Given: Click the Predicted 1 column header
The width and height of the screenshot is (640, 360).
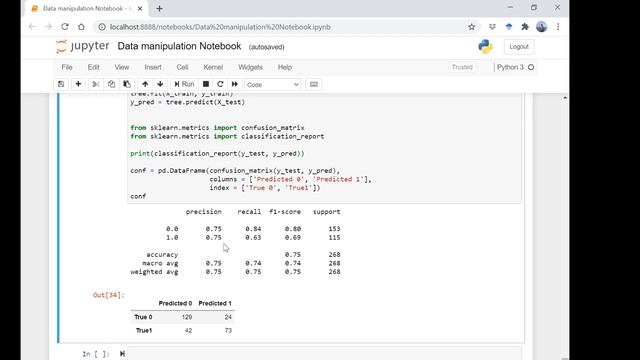Looking at the screenshot, I should pyautogui.click(x=215, y=303).
